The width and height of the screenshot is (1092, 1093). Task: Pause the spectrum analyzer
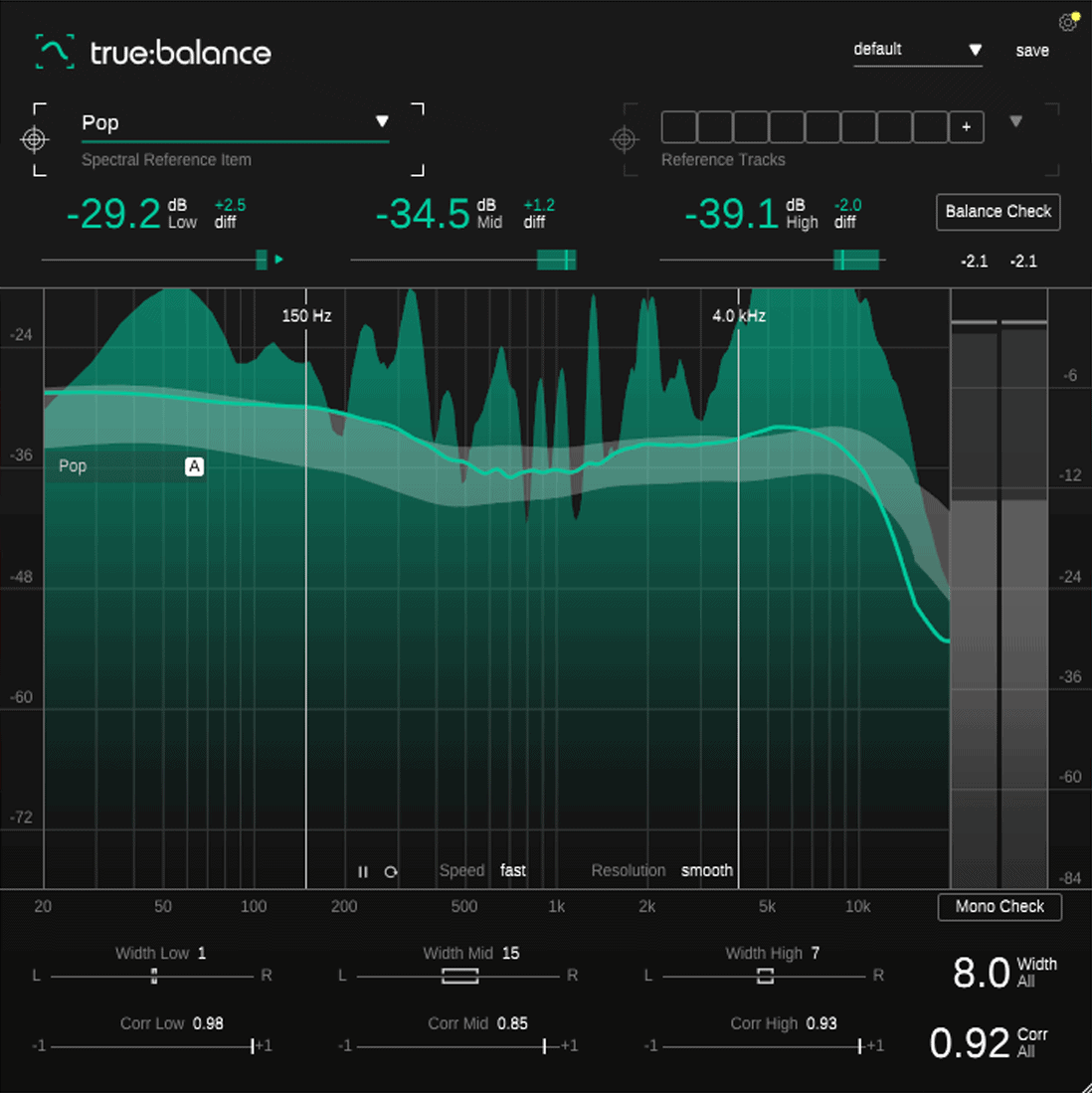coord(363,871)
